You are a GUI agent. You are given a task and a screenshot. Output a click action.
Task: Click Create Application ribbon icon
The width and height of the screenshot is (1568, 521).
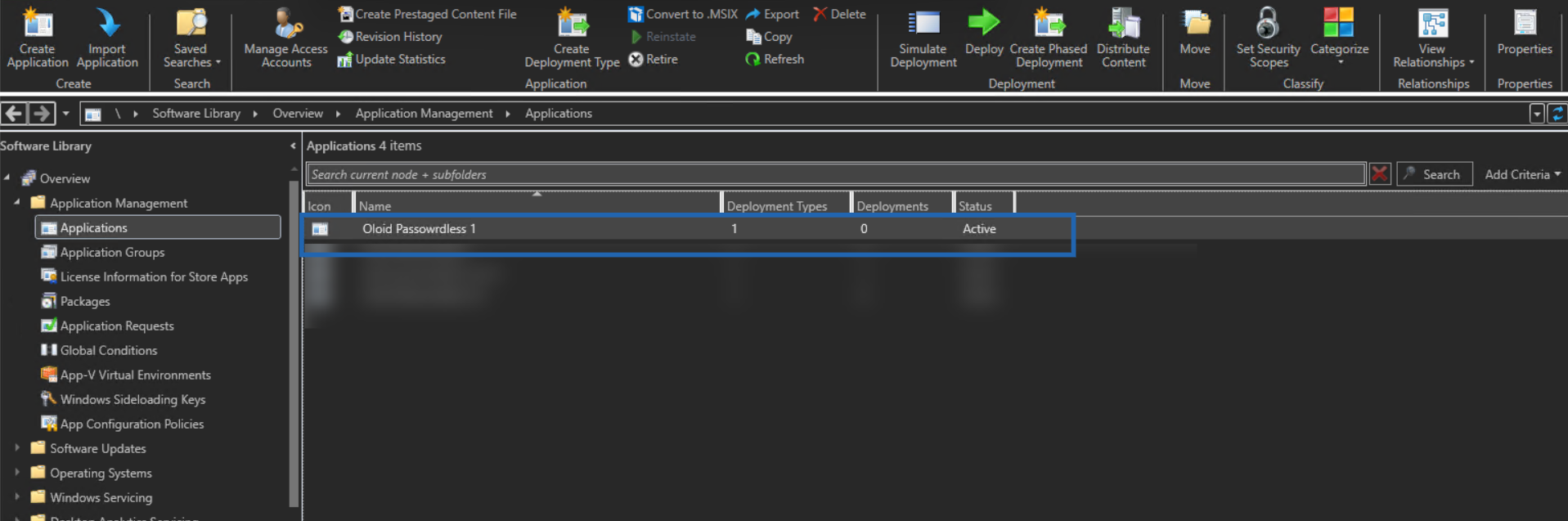38,23
